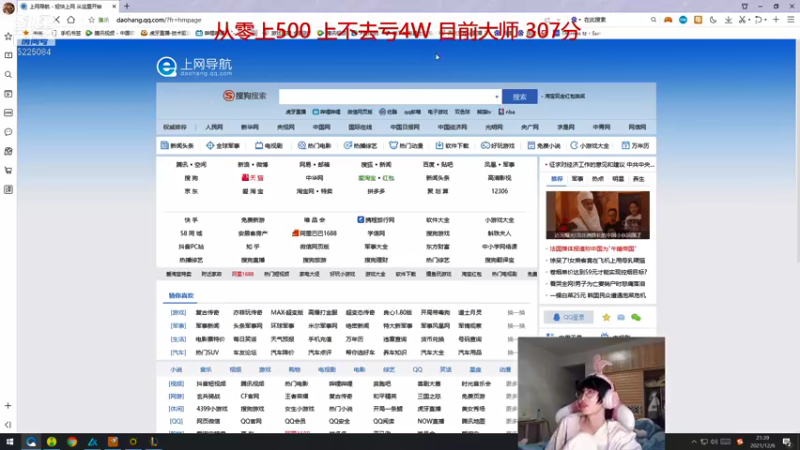Open a new browser tab
The width and height of the screenshot is (800, 450).
click(127, 6)
